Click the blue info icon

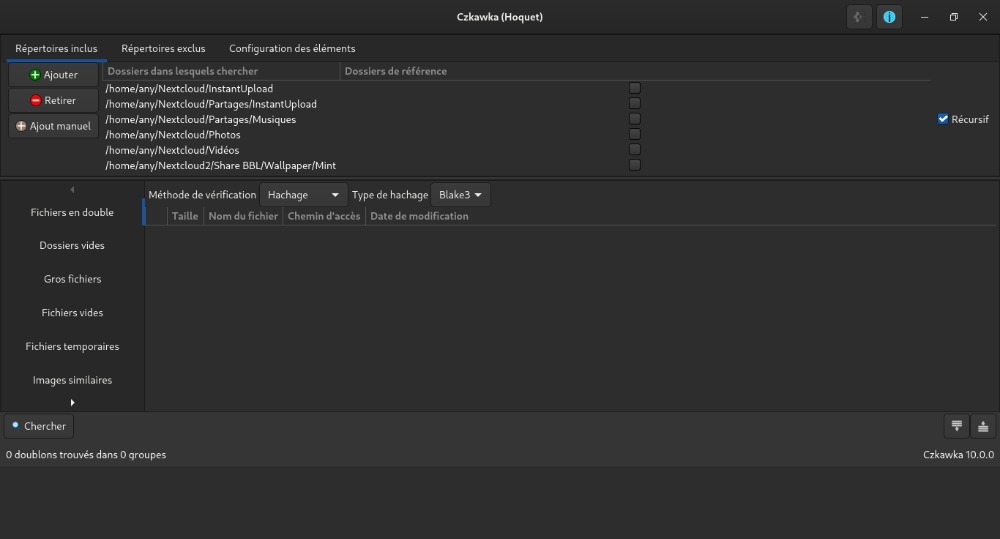(888, 17)
